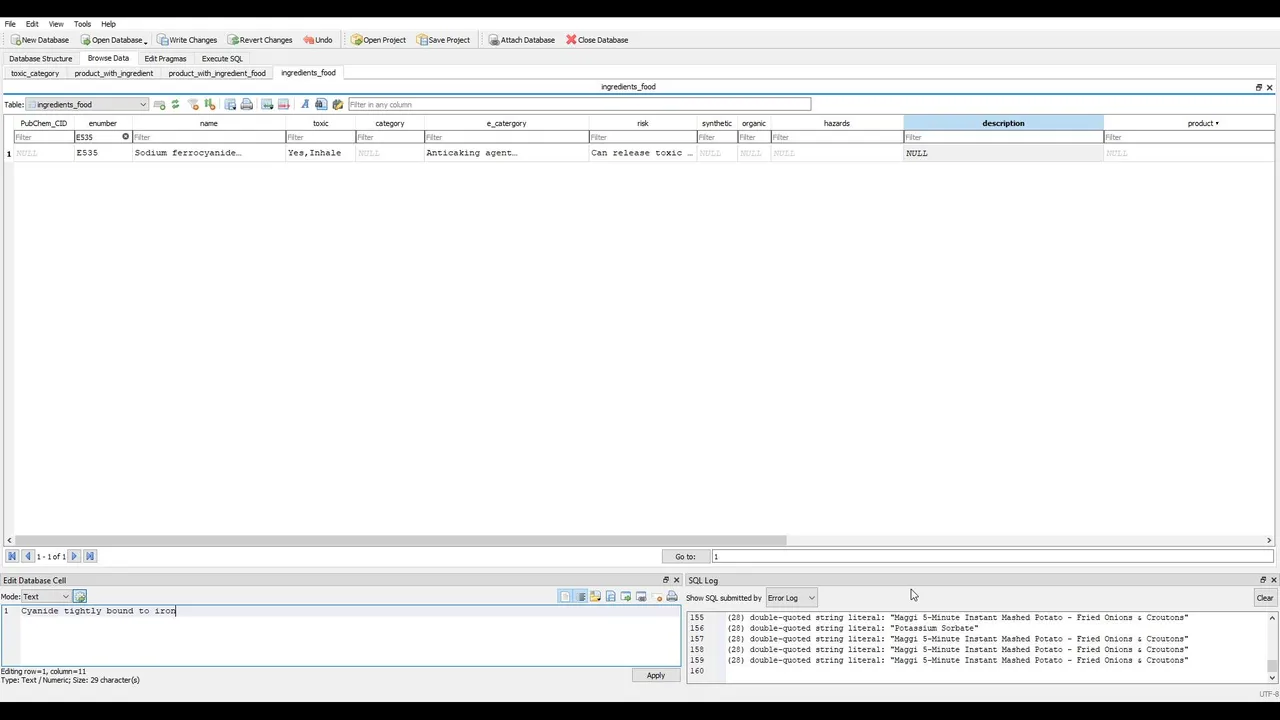Image resolution: width=1280 pixels, height=720 pixels.
Task: Open the Show SQL submitted by dropdown
Action: tap(791, 598)
